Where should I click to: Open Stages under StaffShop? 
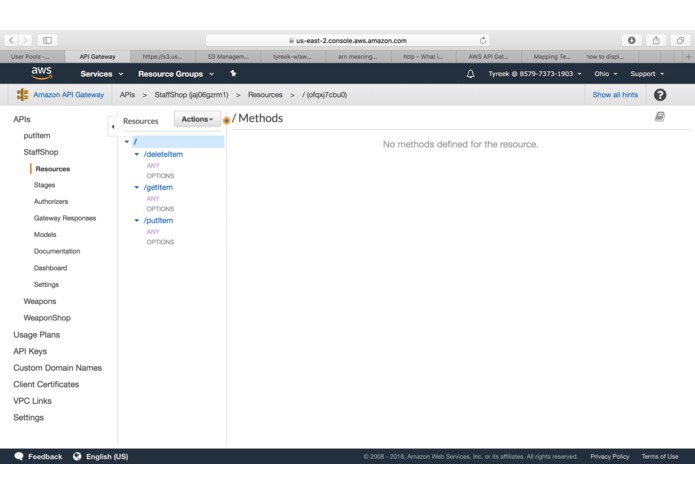pos(44,185)
